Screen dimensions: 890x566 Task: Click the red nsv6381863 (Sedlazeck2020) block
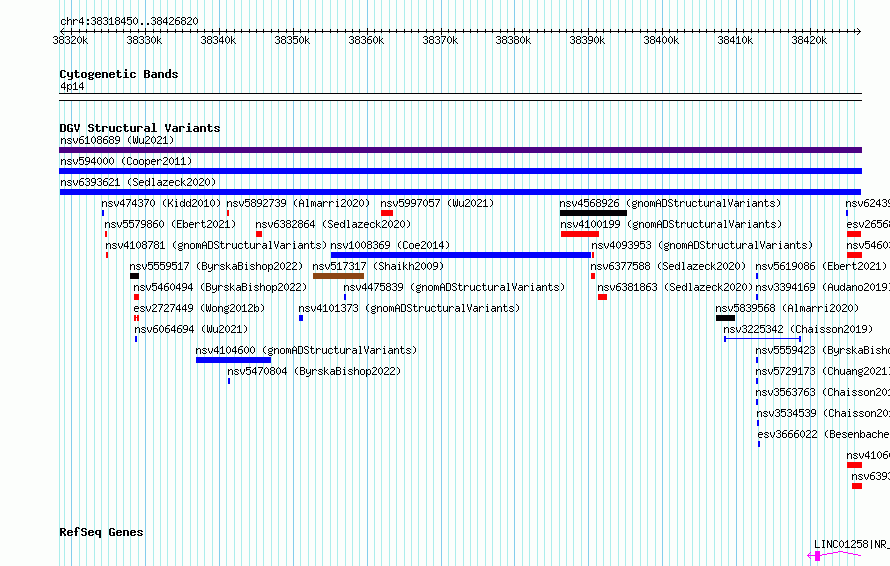click(x=602, y=297)
